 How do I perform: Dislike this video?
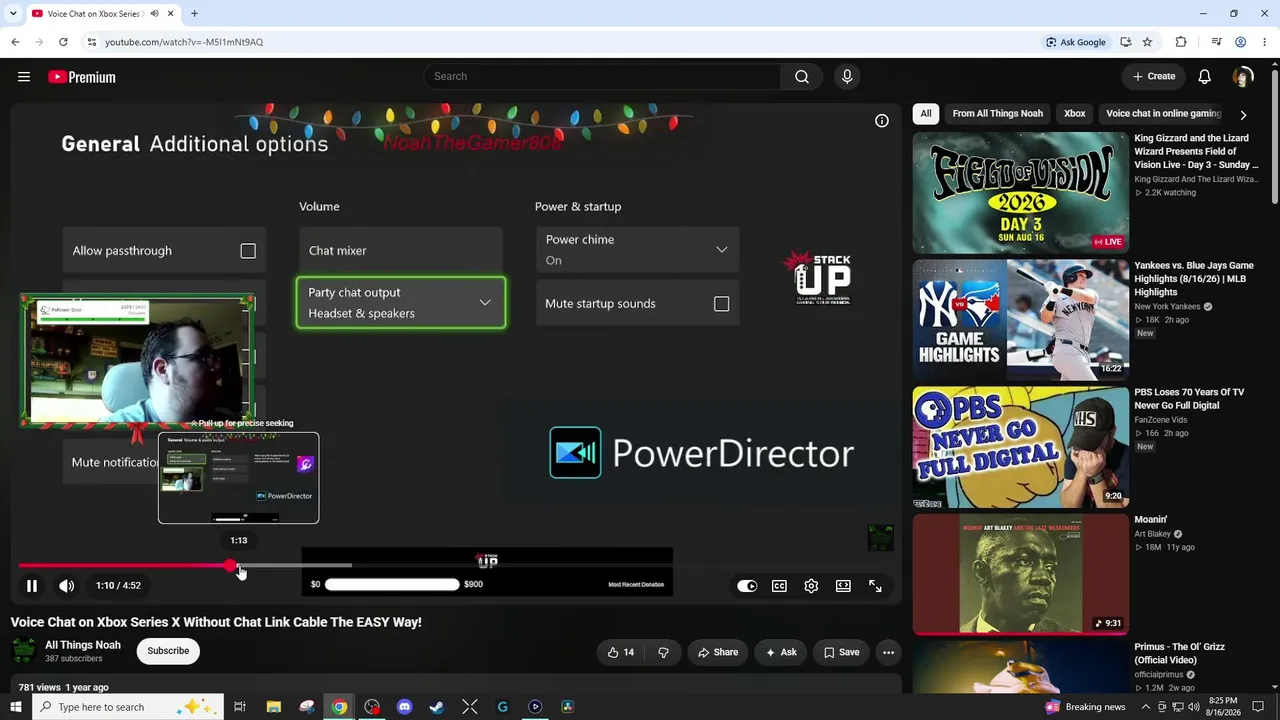663,652
